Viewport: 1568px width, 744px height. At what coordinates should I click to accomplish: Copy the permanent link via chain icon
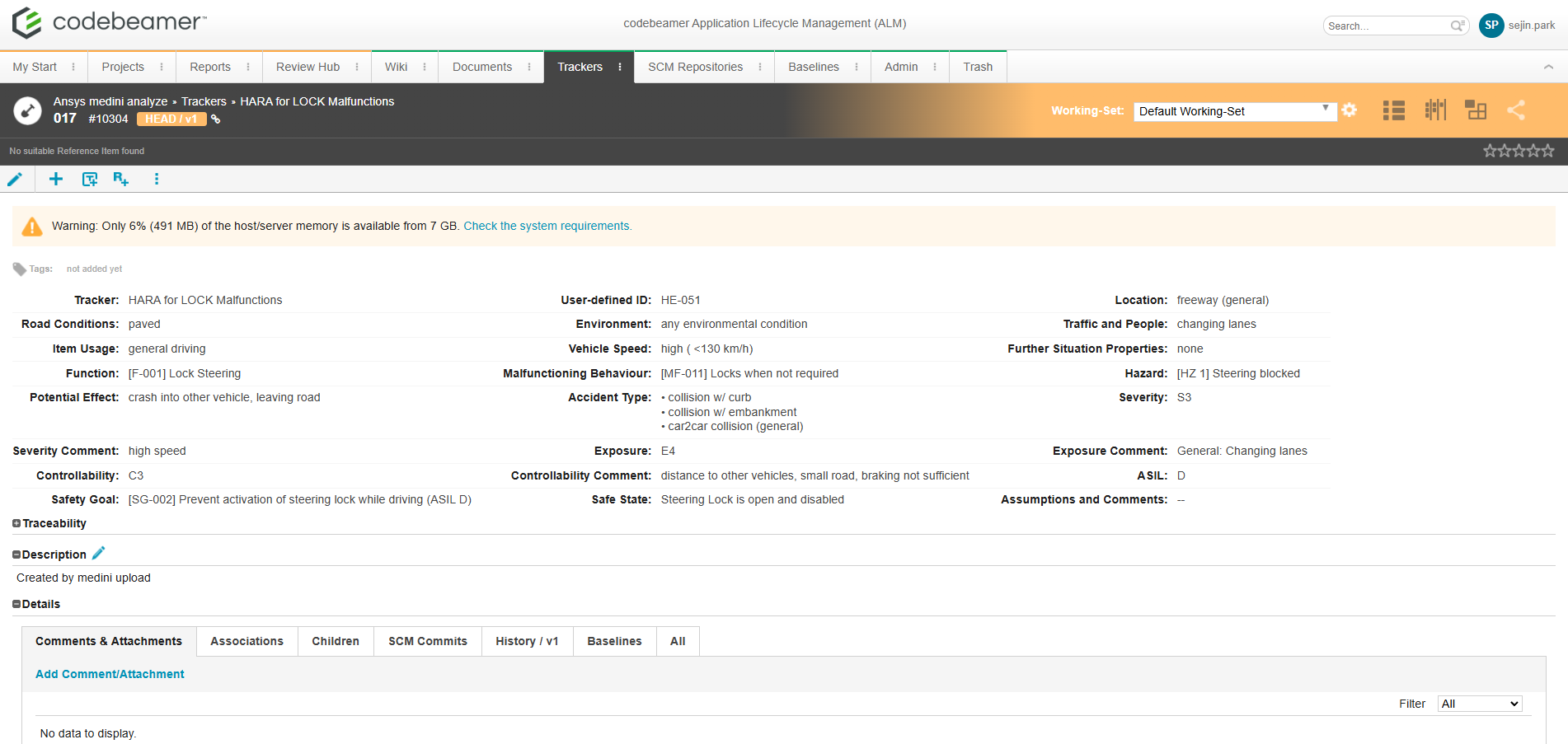point(215,119)
